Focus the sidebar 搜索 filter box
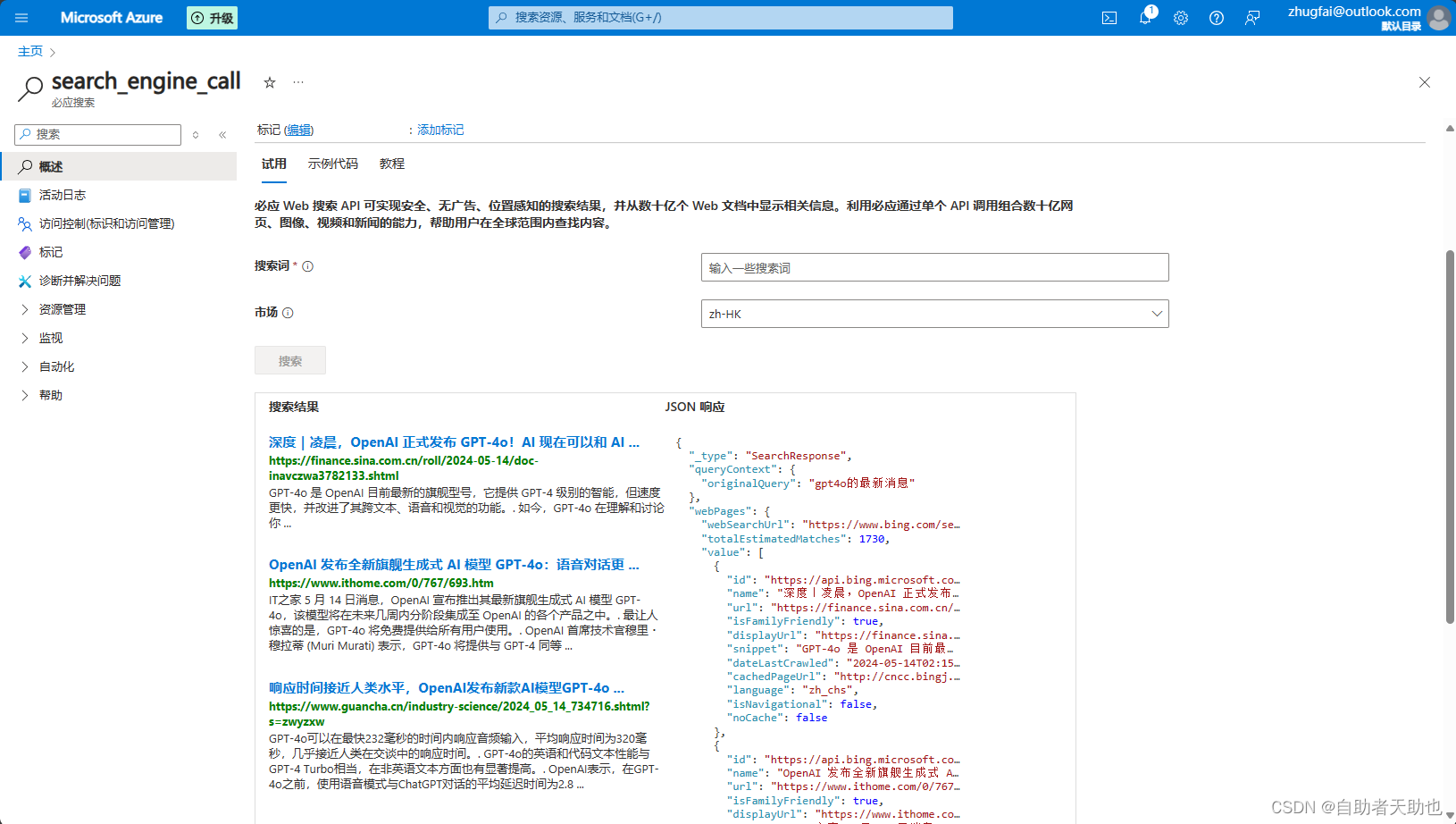The width and height of the screenshot is (1456, 824). pyautogui.click(x=98, y=135)
